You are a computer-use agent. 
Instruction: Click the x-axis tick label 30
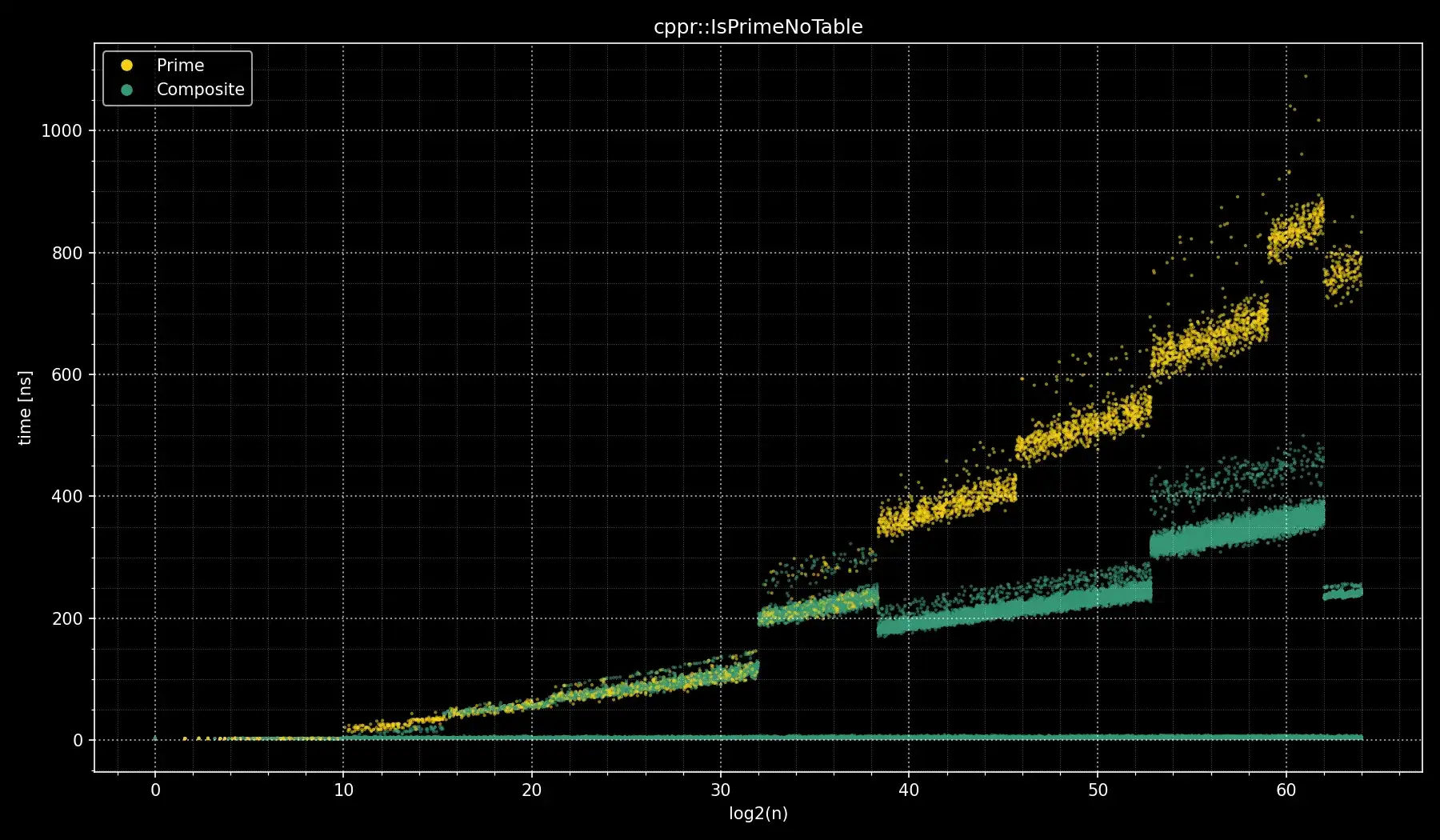720,790
